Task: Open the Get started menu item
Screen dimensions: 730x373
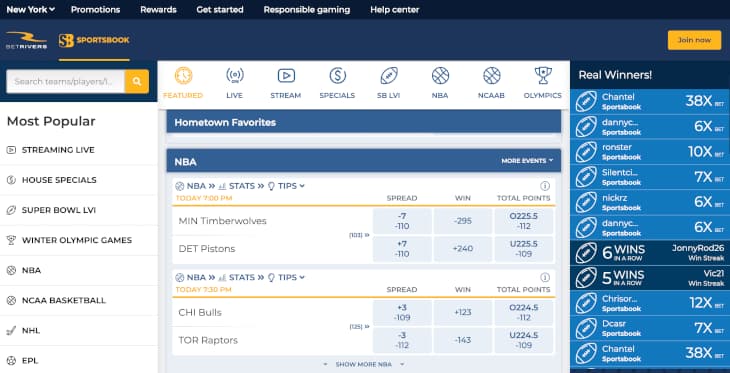Action: [220, 9]
